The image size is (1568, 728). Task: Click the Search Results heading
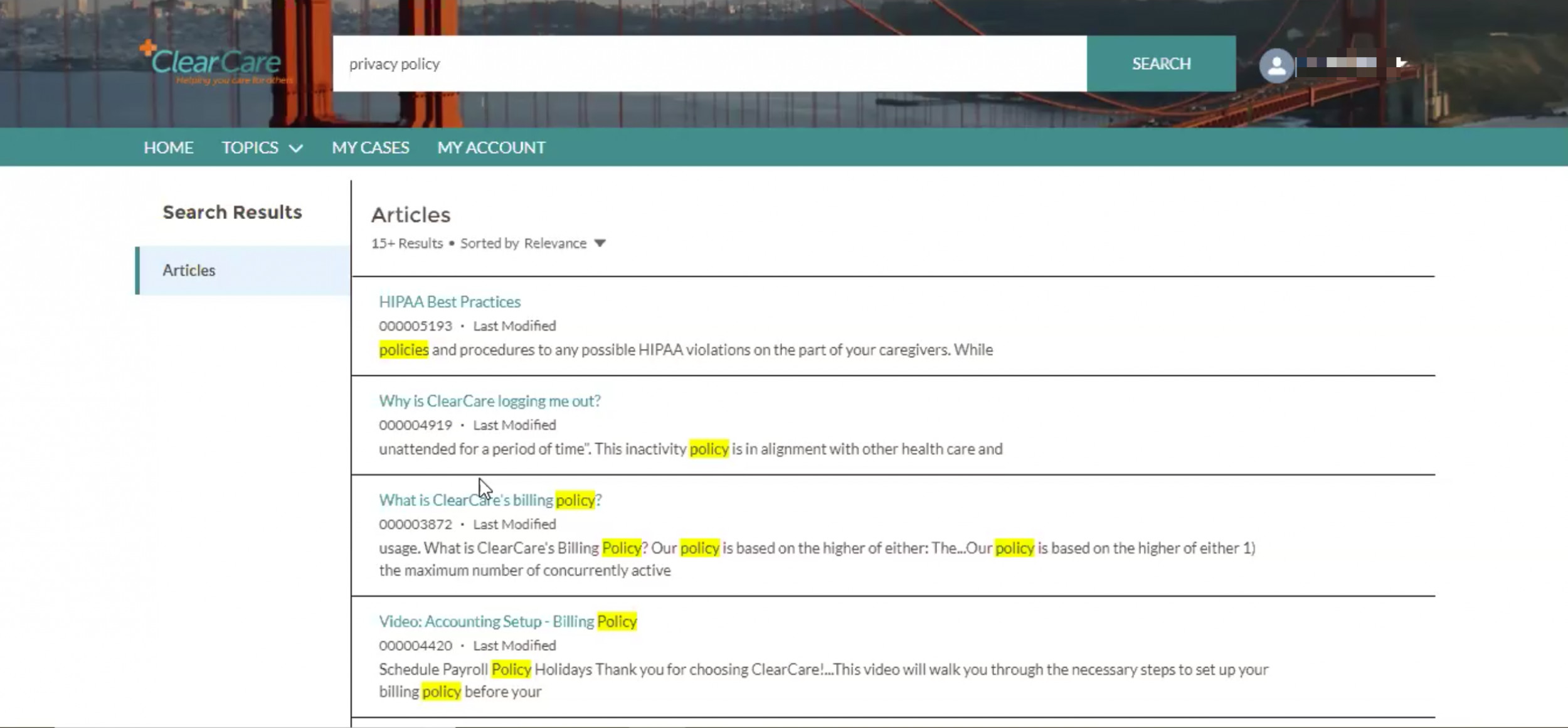232,213
